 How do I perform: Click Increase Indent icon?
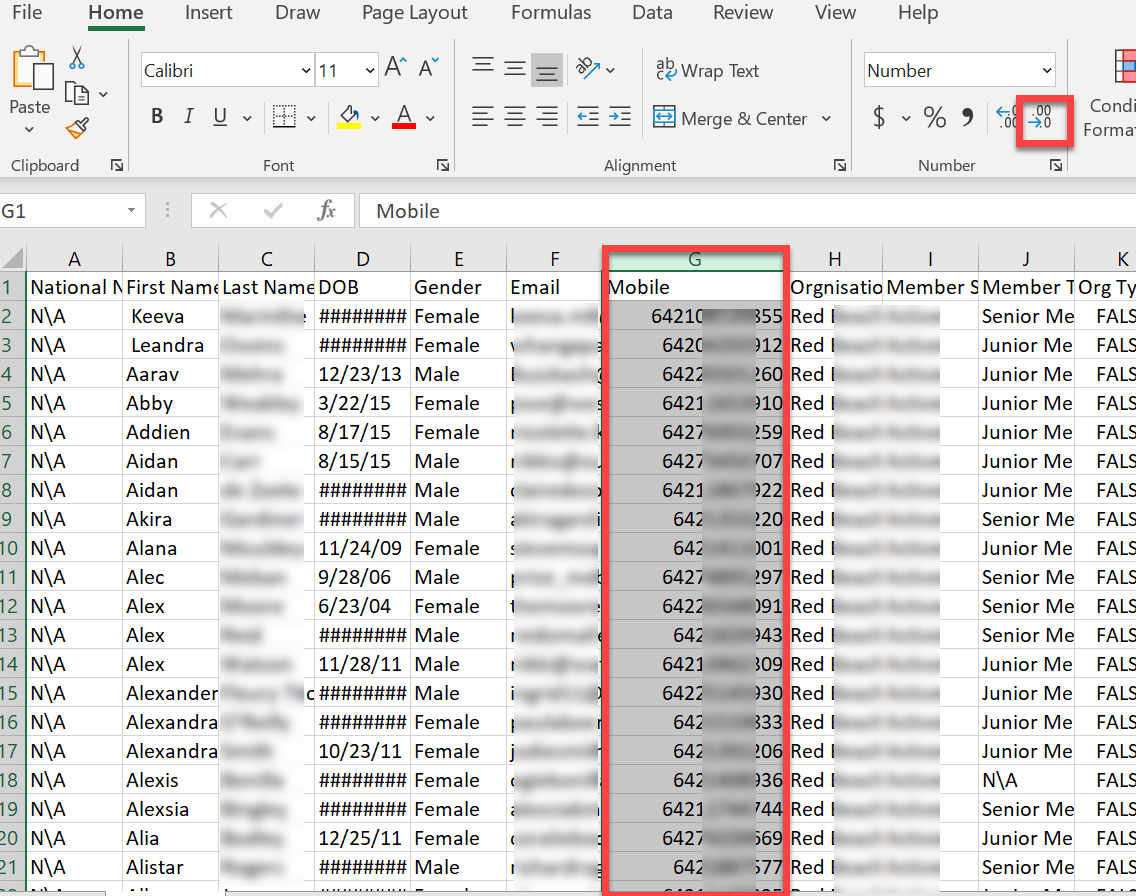coord(620,118)
